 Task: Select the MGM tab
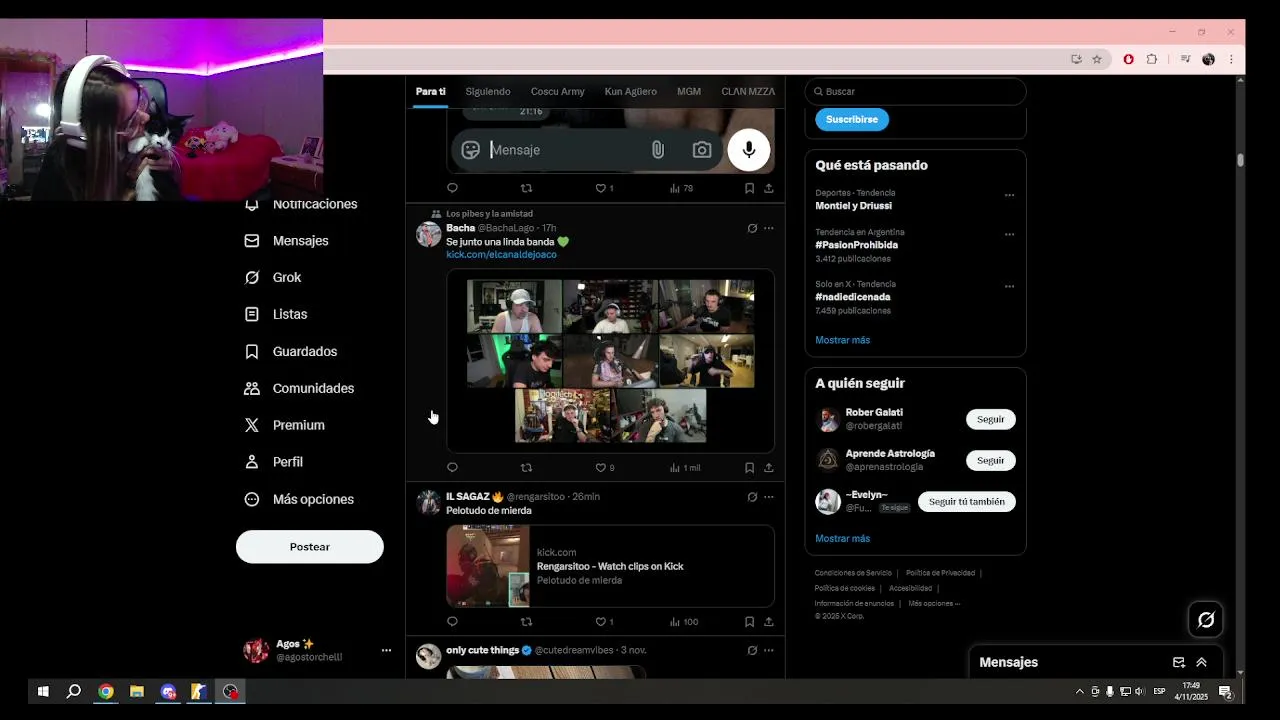click(x=689, y=91)
